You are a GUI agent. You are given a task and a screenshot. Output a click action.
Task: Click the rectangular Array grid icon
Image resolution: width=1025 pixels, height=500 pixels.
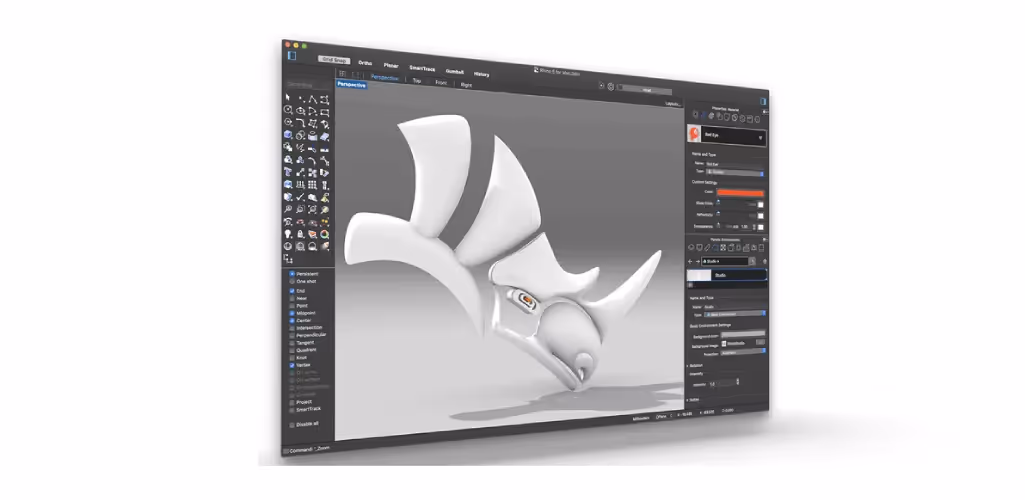[312, 184]
